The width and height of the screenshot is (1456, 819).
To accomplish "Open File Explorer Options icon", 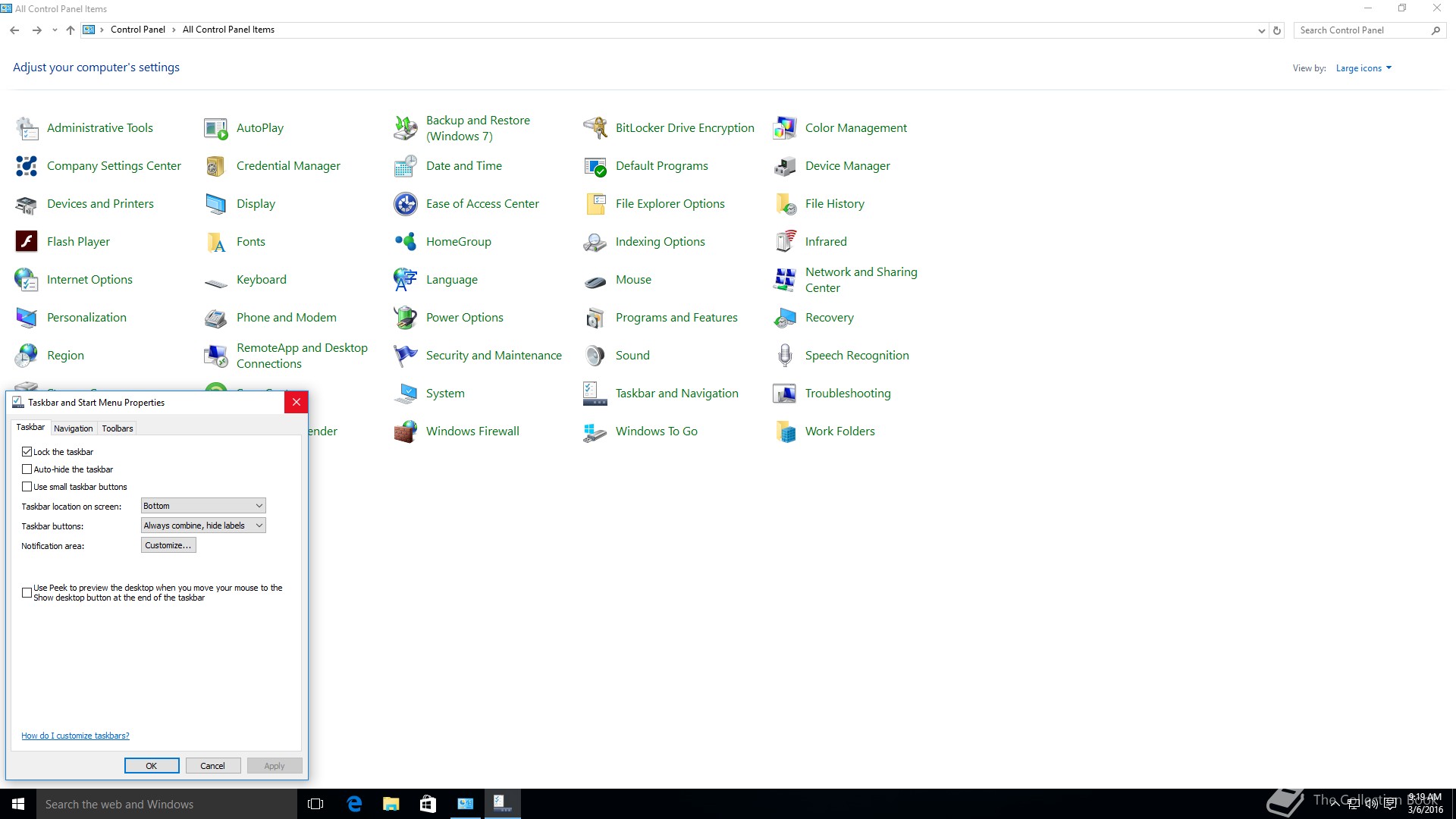I will [x=595, y=204].
